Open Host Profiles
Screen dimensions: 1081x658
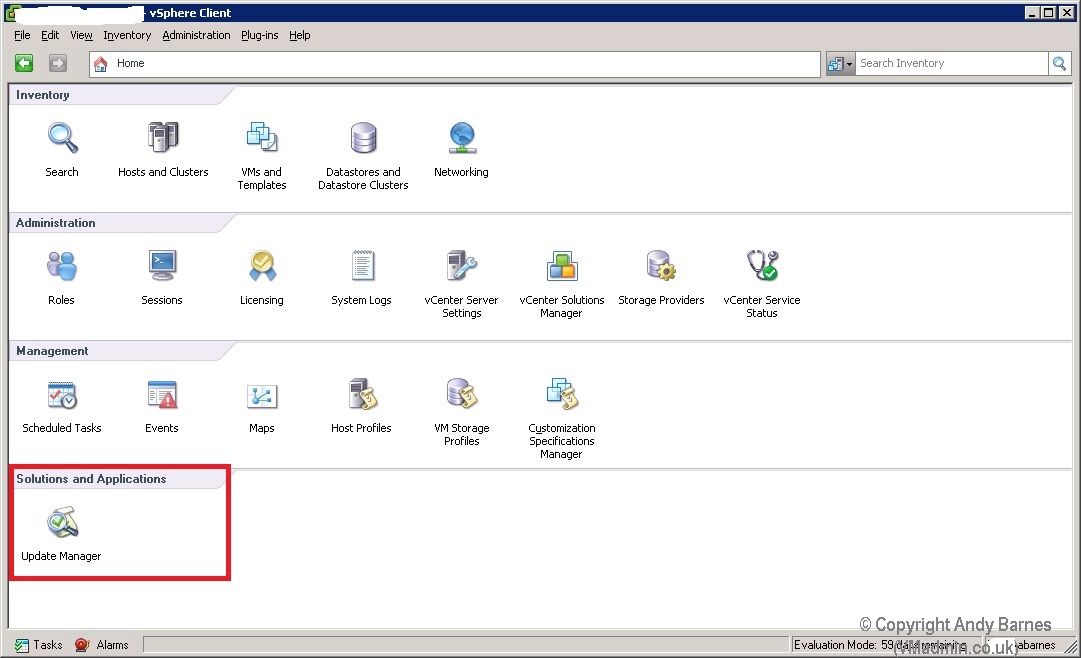(361, 395)
